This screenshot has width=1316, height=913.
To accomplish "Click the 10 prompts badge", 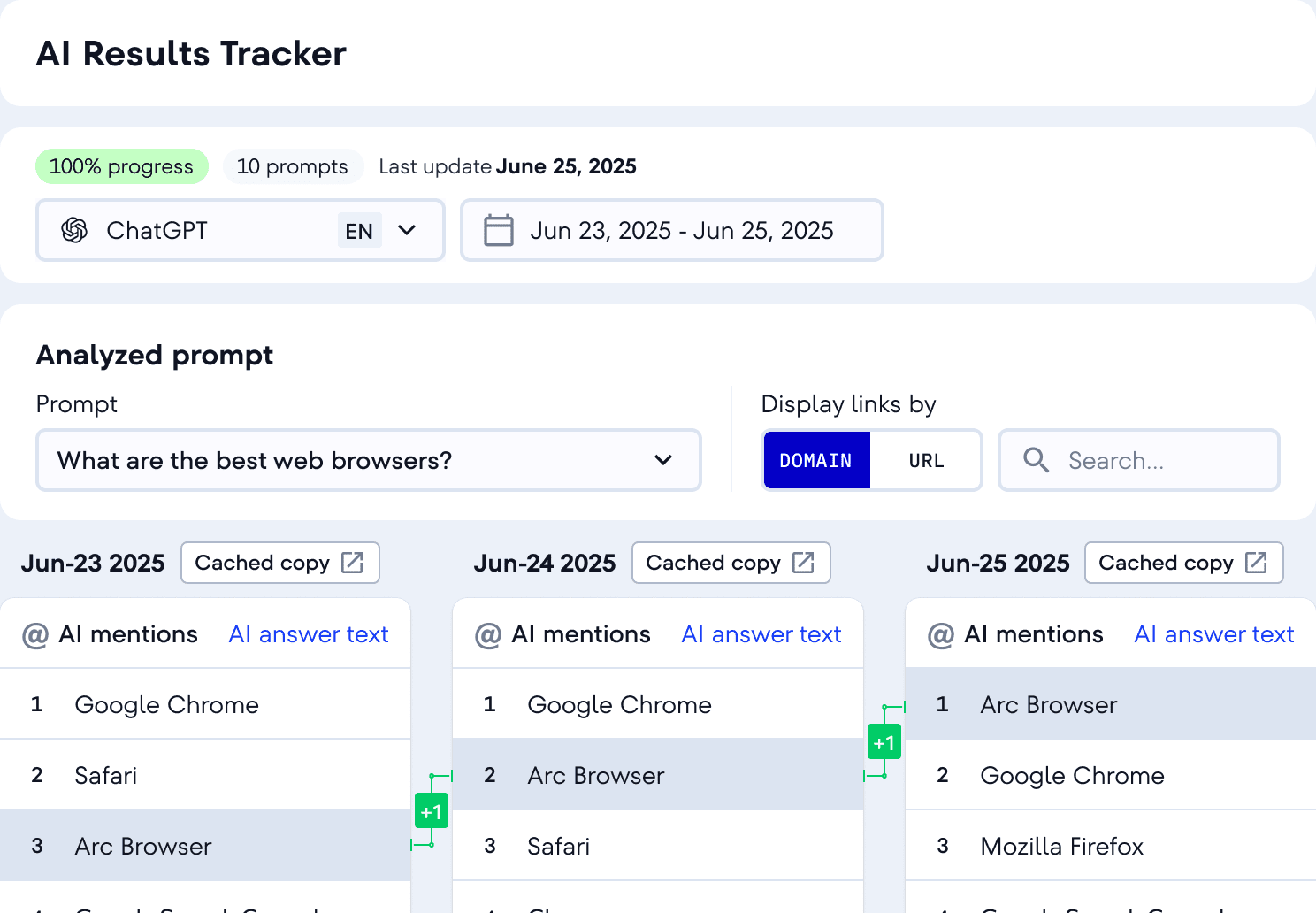I will 292,166.
